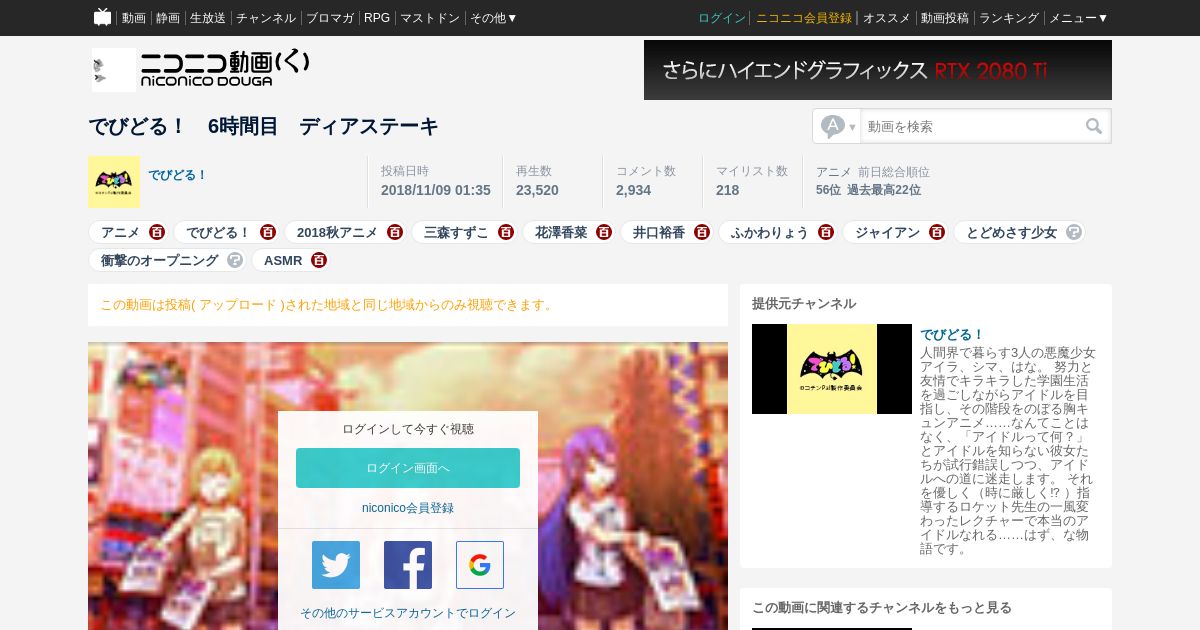
Task: Click the ranking text 56位 過去最高22位
Action: point(868,190)
